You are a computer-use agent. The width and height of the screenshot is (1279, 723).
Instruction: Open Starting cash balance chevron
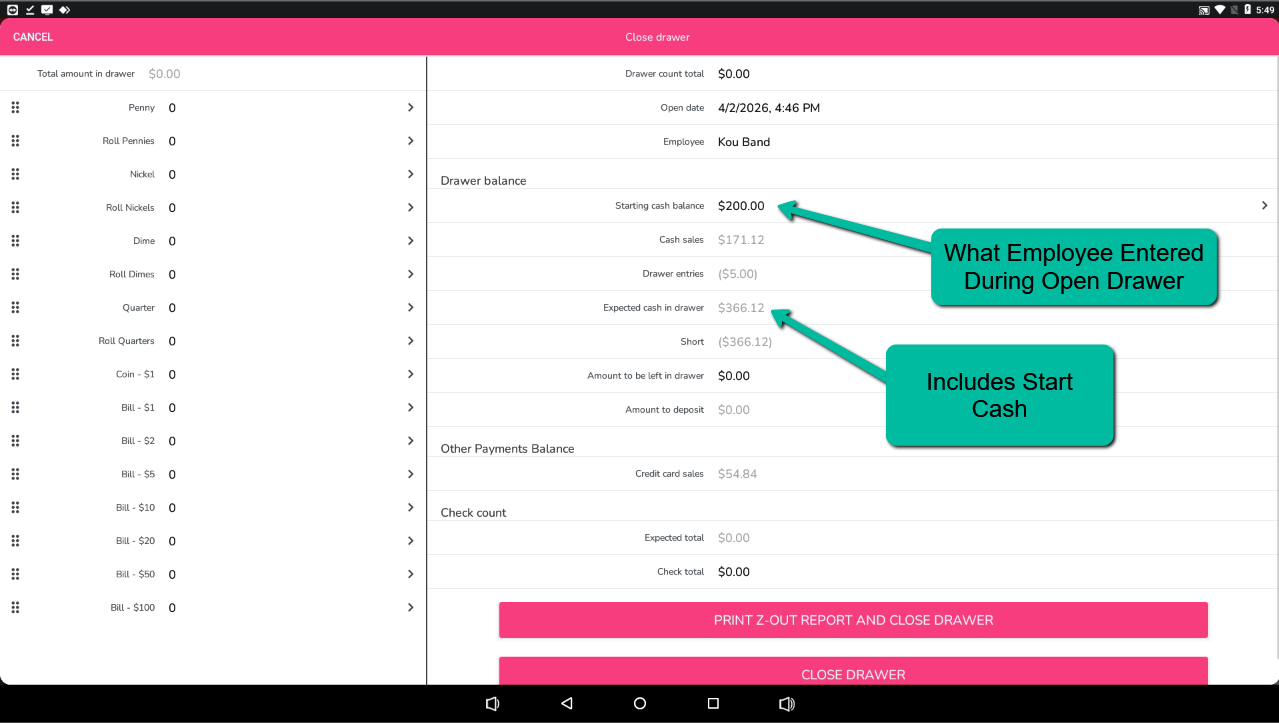point(1264,206)
